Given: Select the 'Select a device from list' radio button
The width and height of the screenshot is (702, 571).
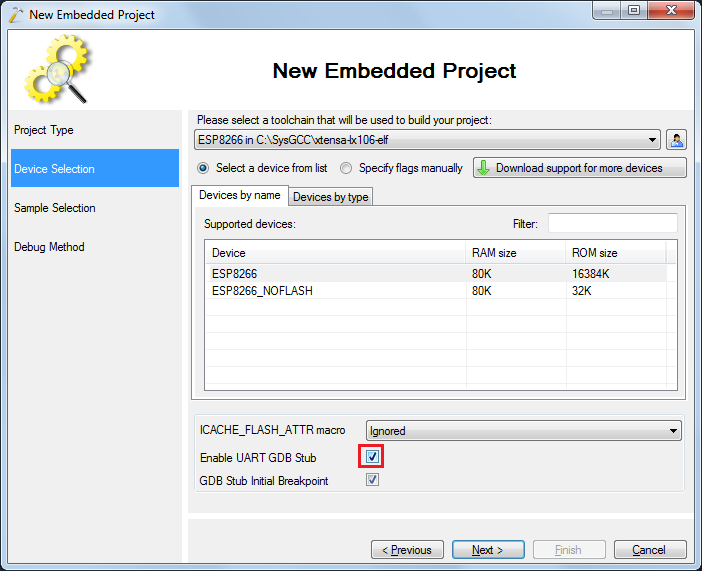Looking at the screenshot, I should tap(203, 168).
